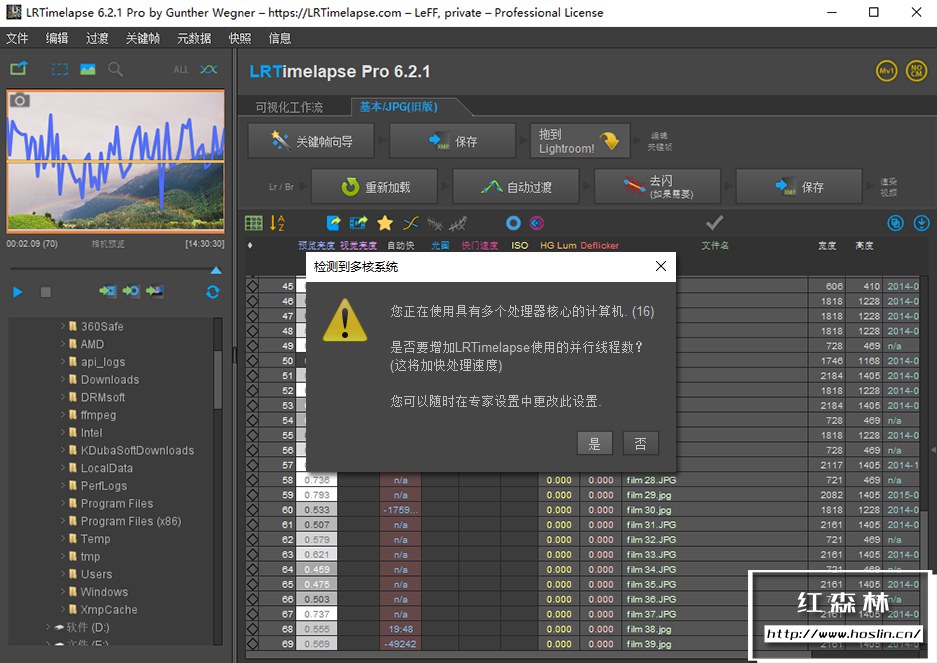
Task: Toggle the NO CM badge in the top right
Action: point(918,71)
